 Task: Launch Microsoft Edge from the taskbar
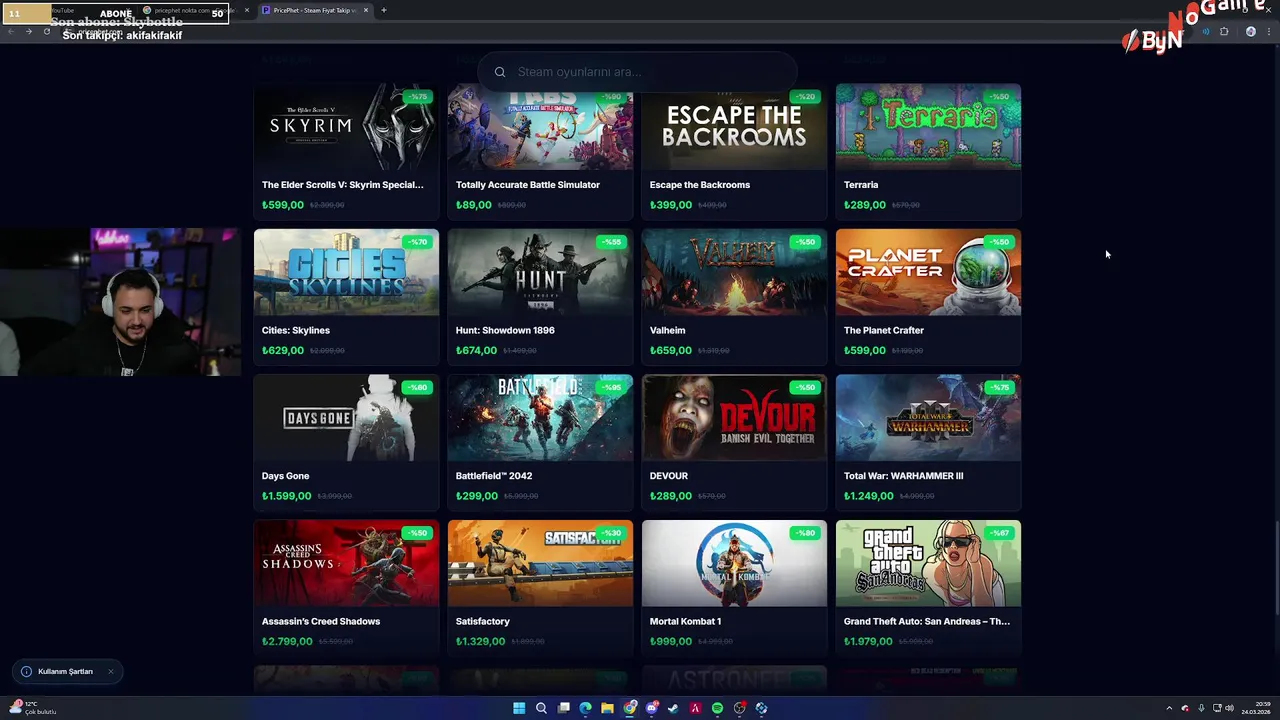coord(585,708)
